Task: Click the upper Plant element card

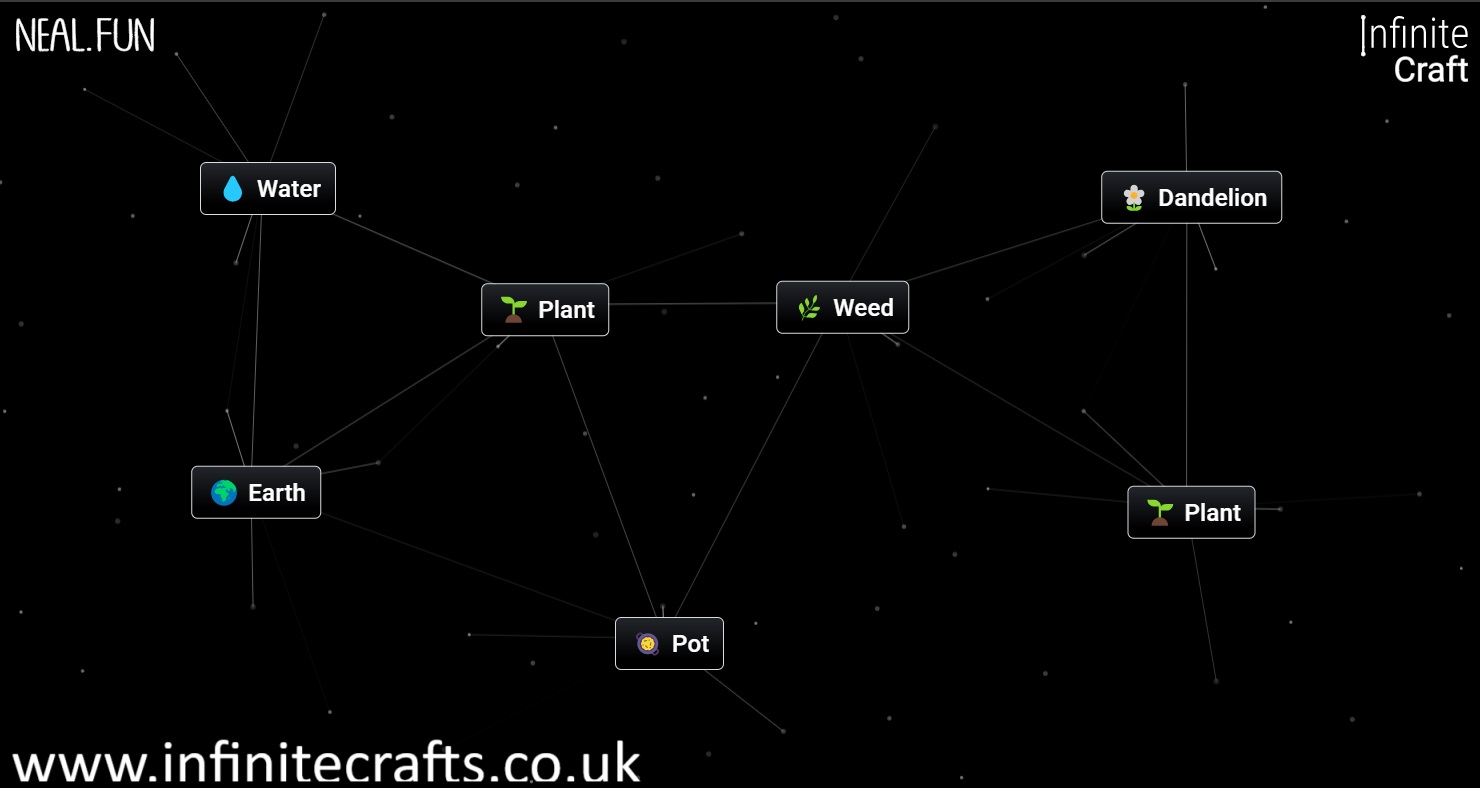Action: coord(545,309)
